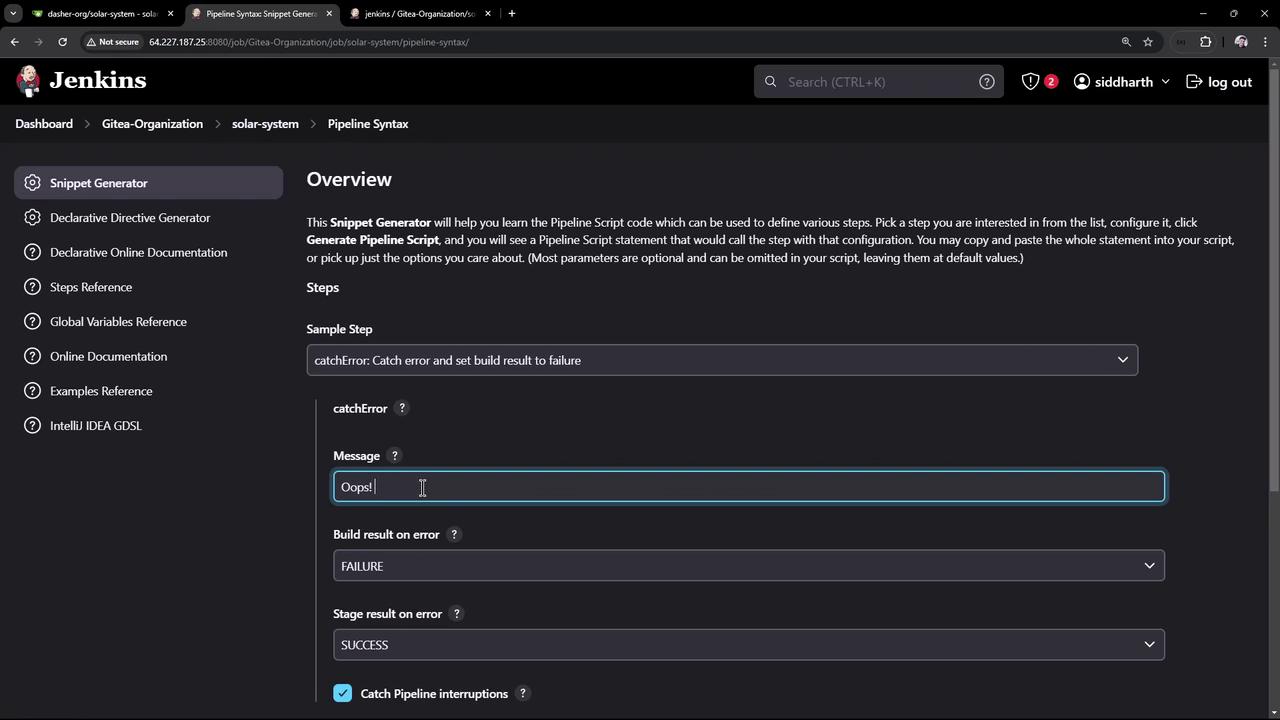This screenshot has height=720, width=1280.
Task: Open the security warnings shield icon
Action: point(1030,82)
